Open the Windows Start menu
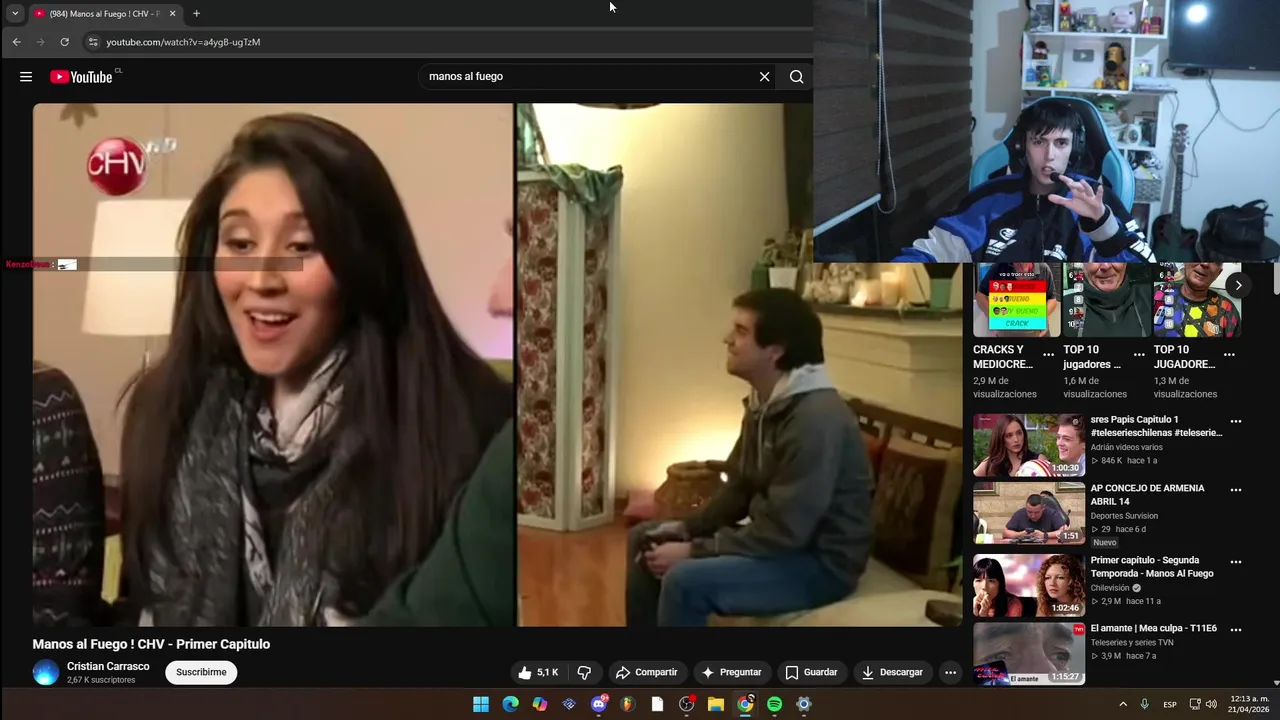Viewport: 1280px width, 720px height. (x=481, y=704)
